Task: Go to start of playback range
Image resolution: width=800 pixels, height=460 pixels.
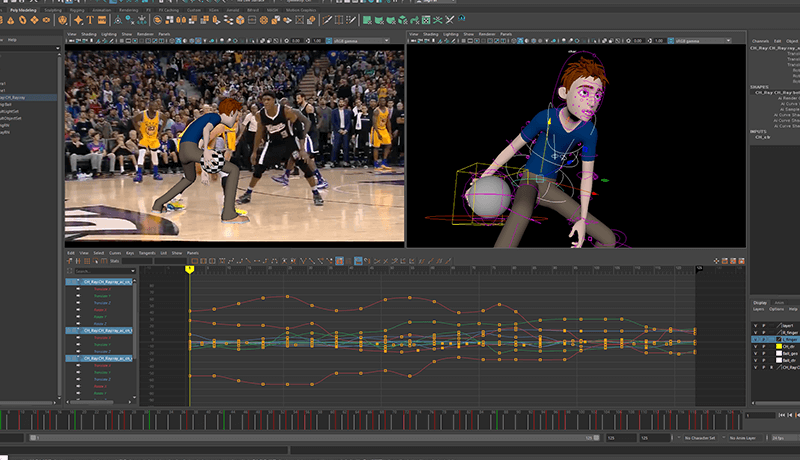Action: click(782, 415)
